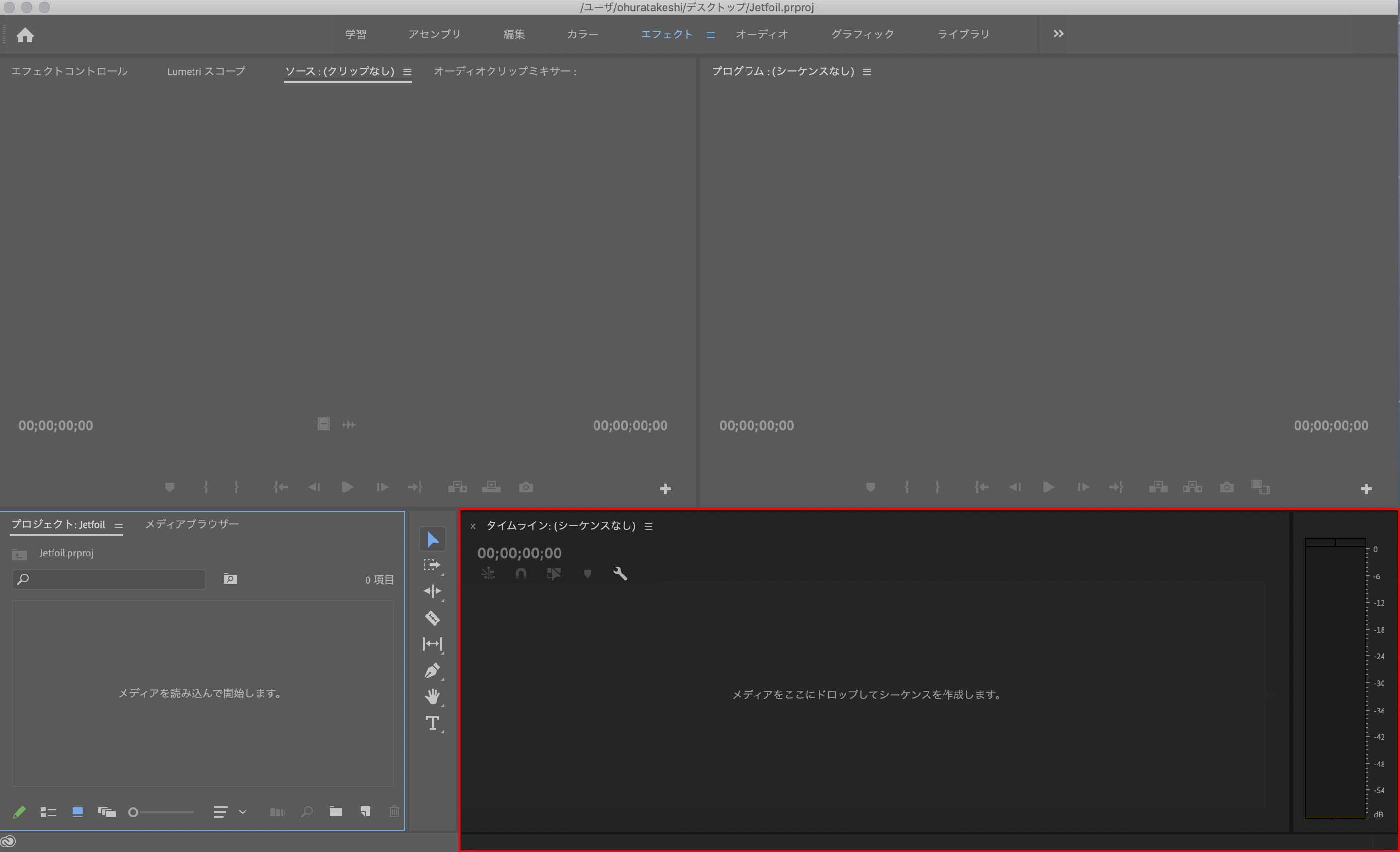The image size is (1400, 852).
Task: Open Source monitor button editor plus
Action: pos(665,489)
